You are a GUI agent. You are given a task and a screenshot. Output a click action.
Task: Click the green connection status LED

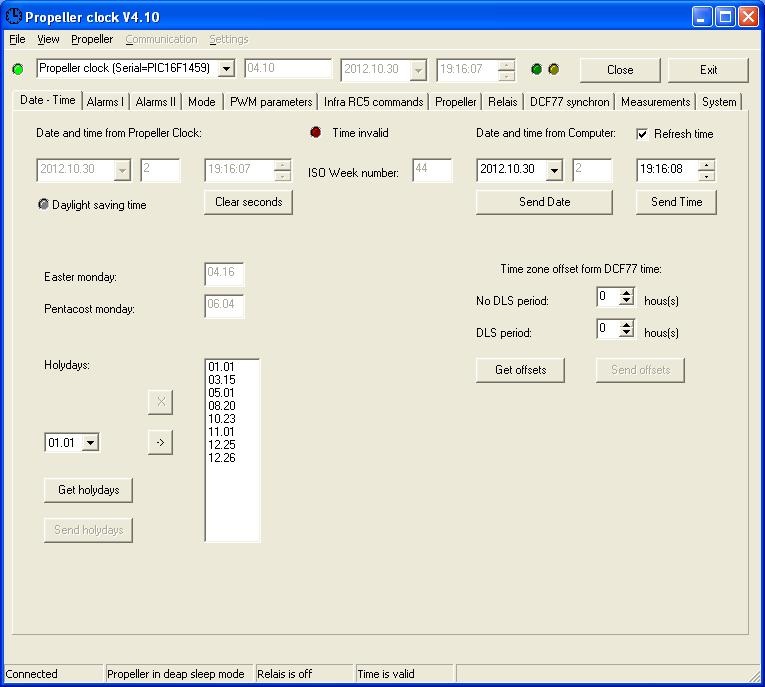18,69
